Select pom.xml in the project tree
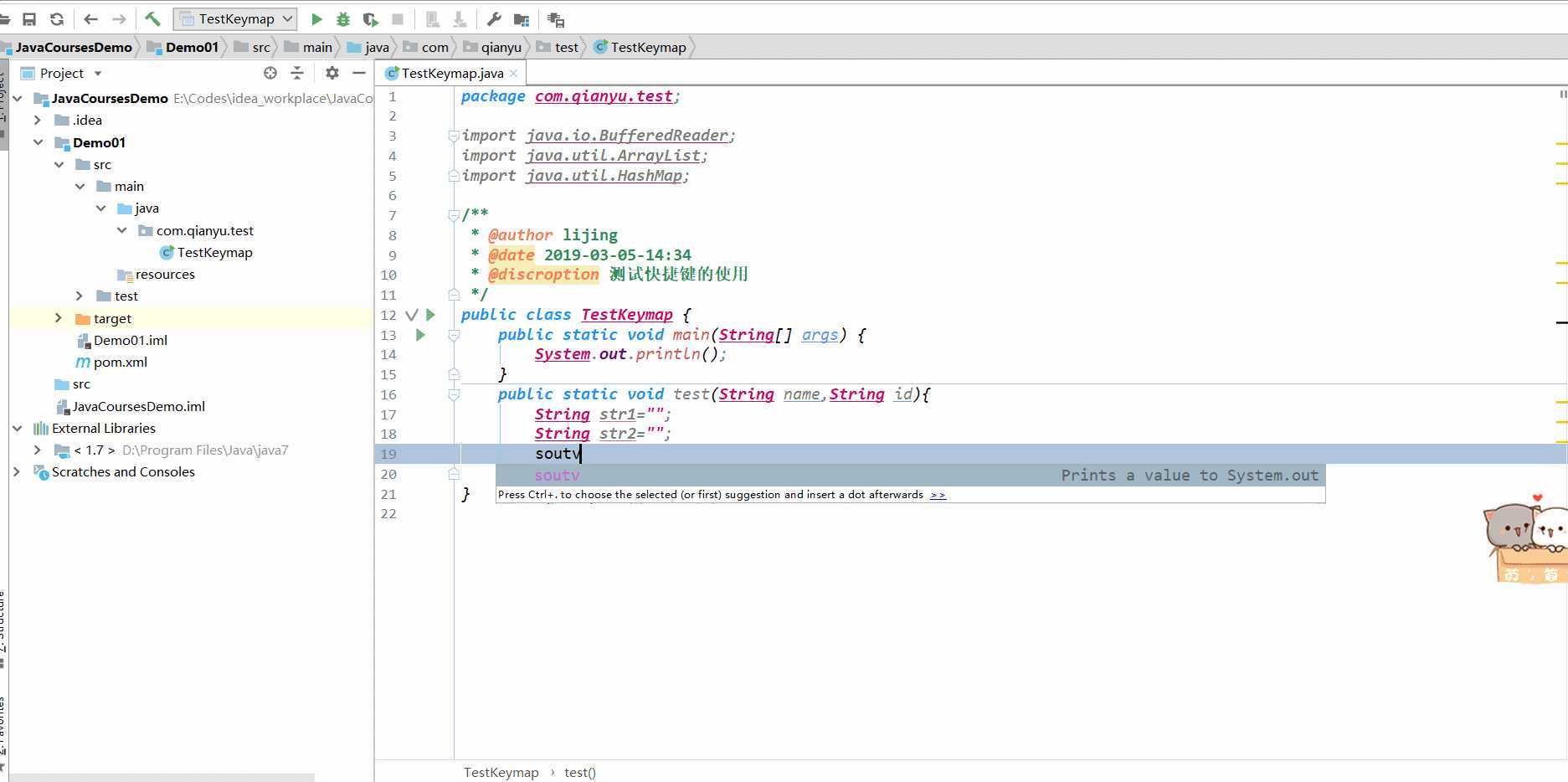Viewport: 1568px width, 782px height. (x=120, y=362)
